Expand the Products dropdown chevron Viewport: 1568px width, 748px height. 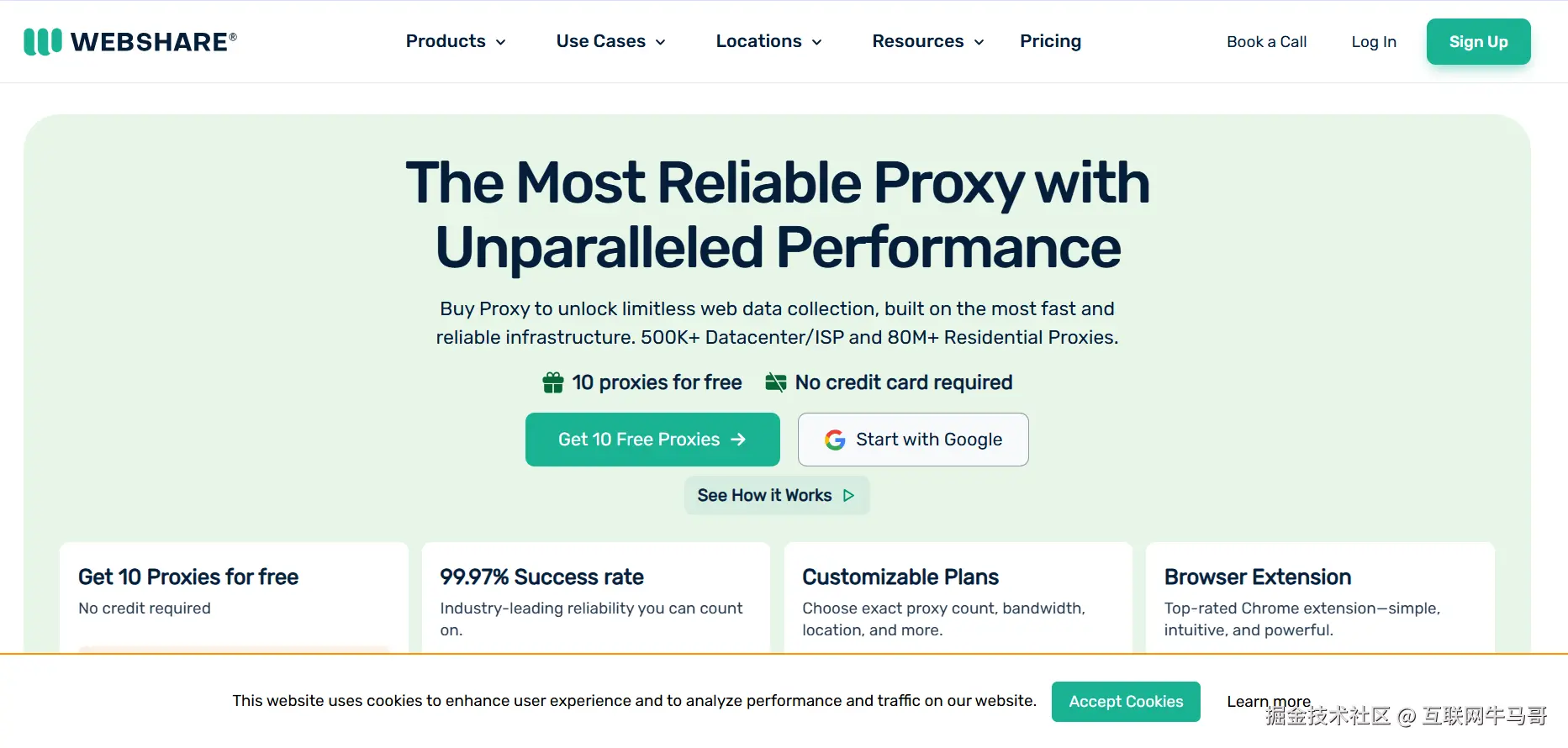point(501,42)
